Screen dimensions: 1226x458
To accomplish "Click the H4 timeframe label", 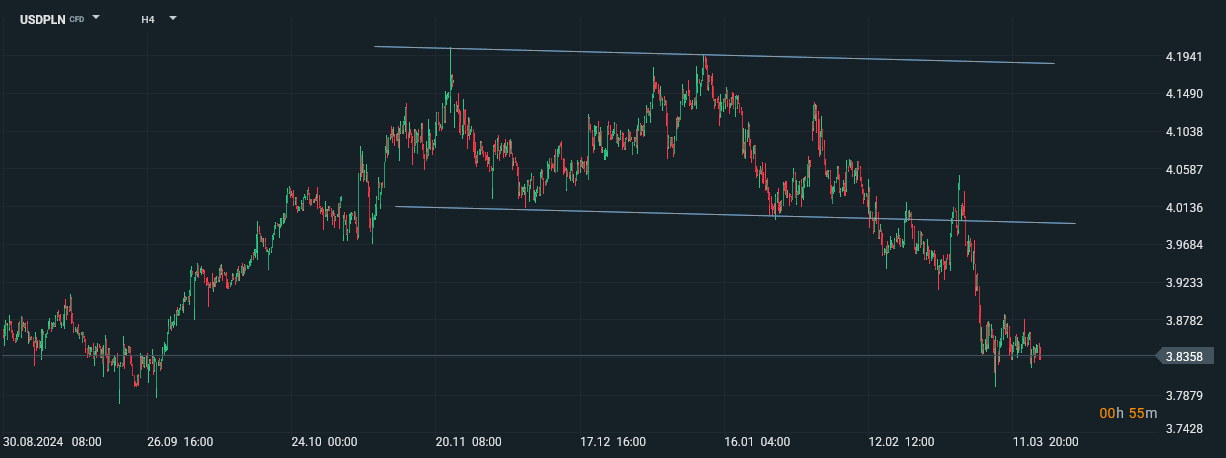I will [x=148, y=19].
